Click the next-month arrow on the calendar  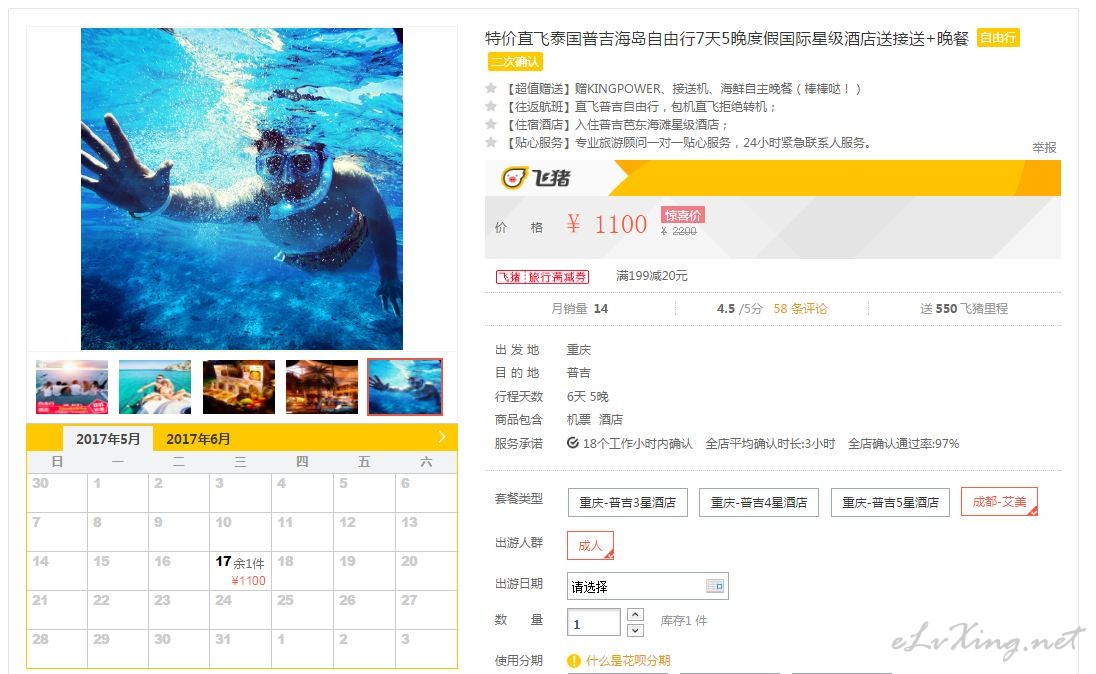tap(442, 437)
